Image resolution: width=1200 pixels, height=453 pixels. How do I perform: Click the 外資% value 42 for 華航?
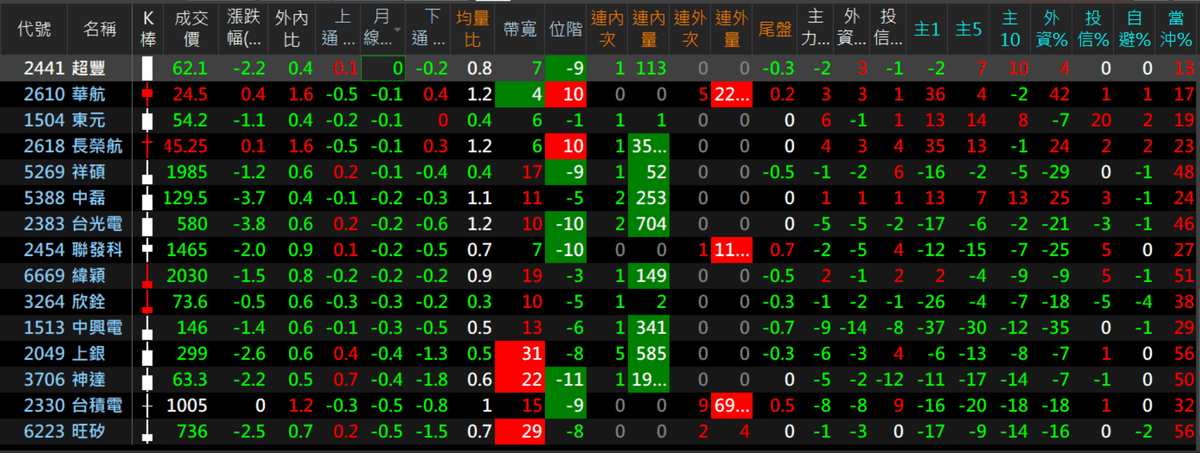tap(1060, 94)
